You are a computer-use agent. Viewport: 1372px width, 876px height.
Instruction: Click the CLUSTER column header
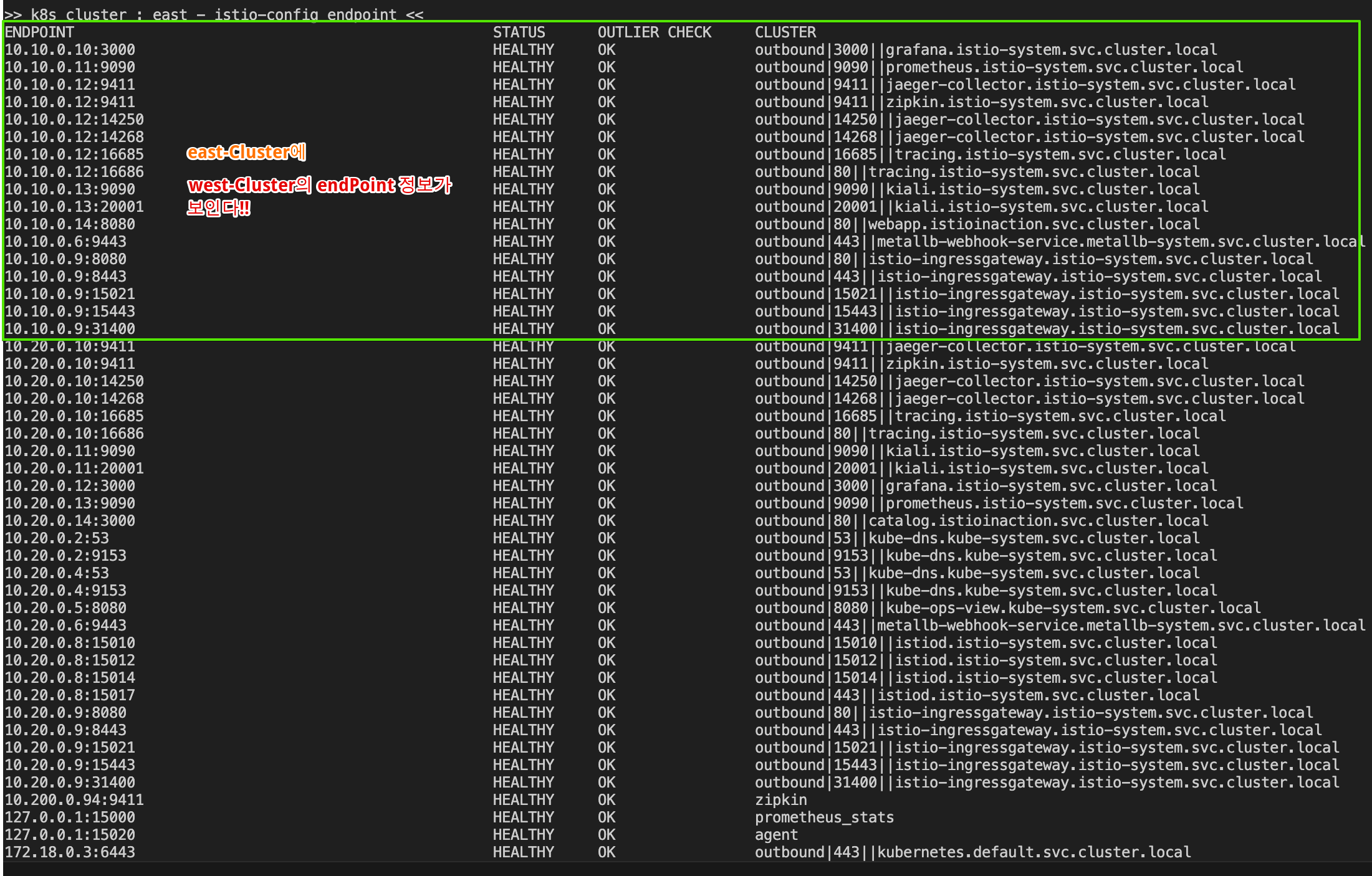coord(785,32)
